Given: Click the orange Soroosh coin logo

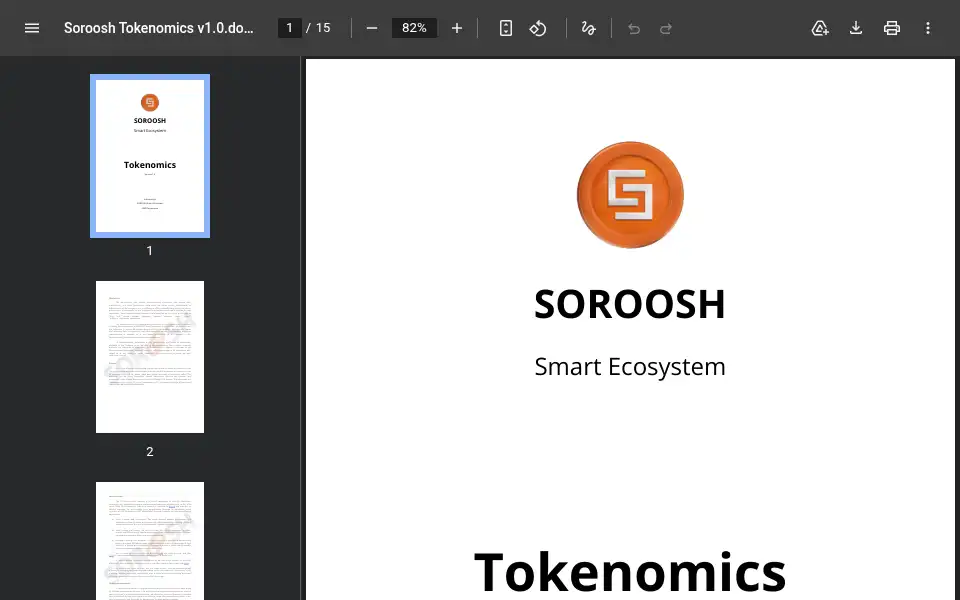Looking at the screenshot, I should click(x=630, y=195).
